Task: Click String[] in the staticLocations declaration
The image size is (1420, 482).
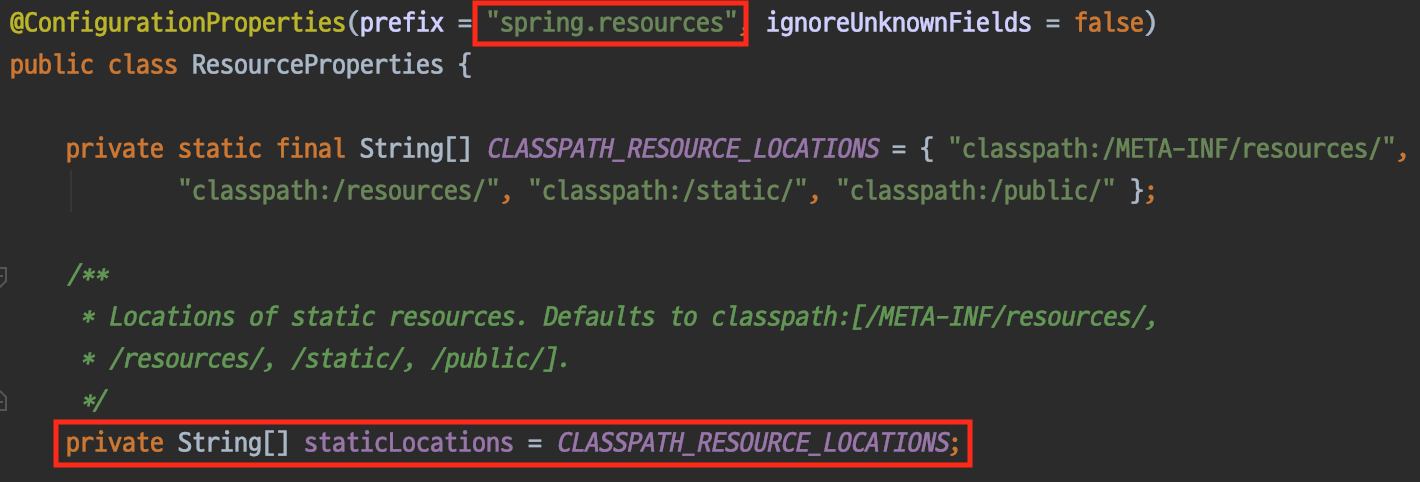Action: pyautogui.click(x=233, y=442)
